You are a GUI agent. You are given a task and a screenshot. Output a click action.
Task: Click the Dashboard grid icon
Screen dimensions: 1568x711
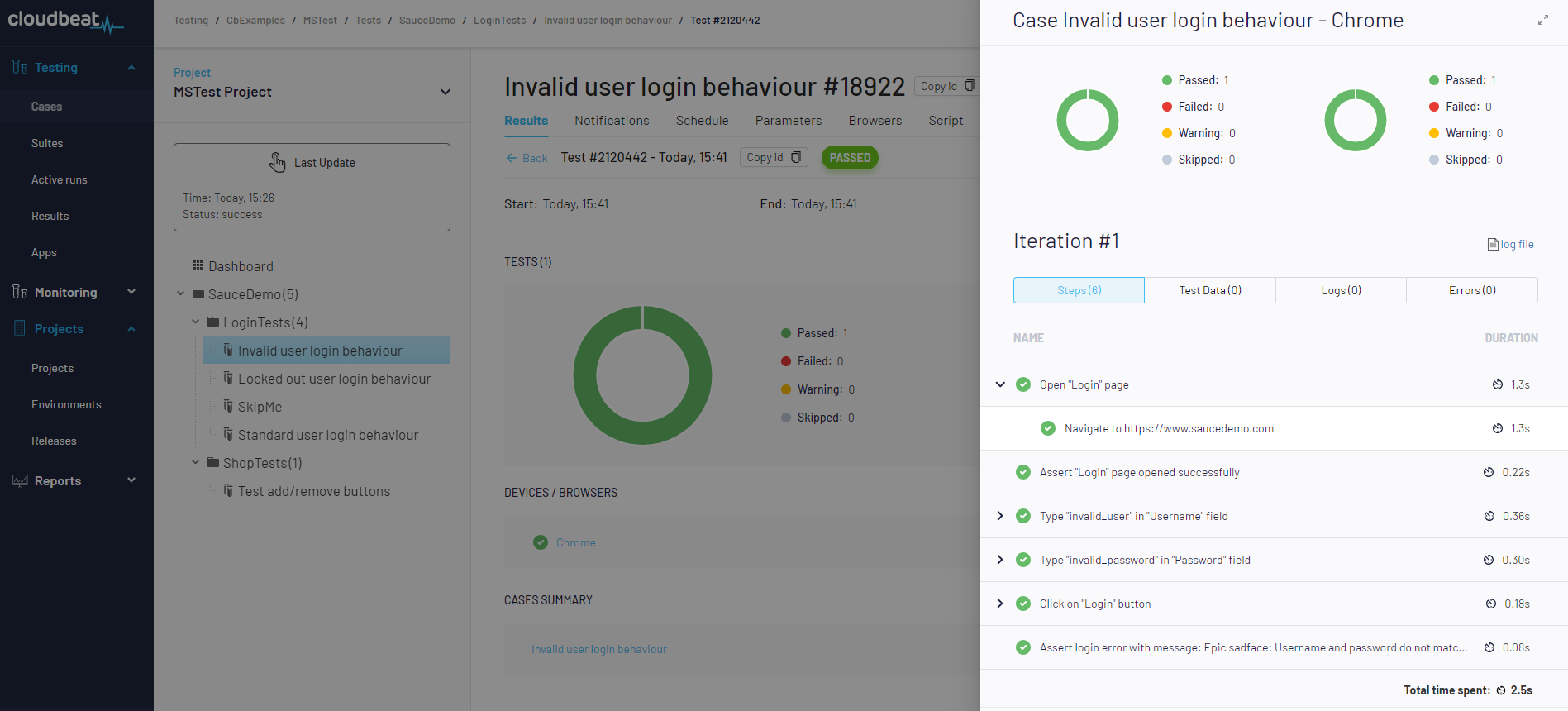click(198, 265)
